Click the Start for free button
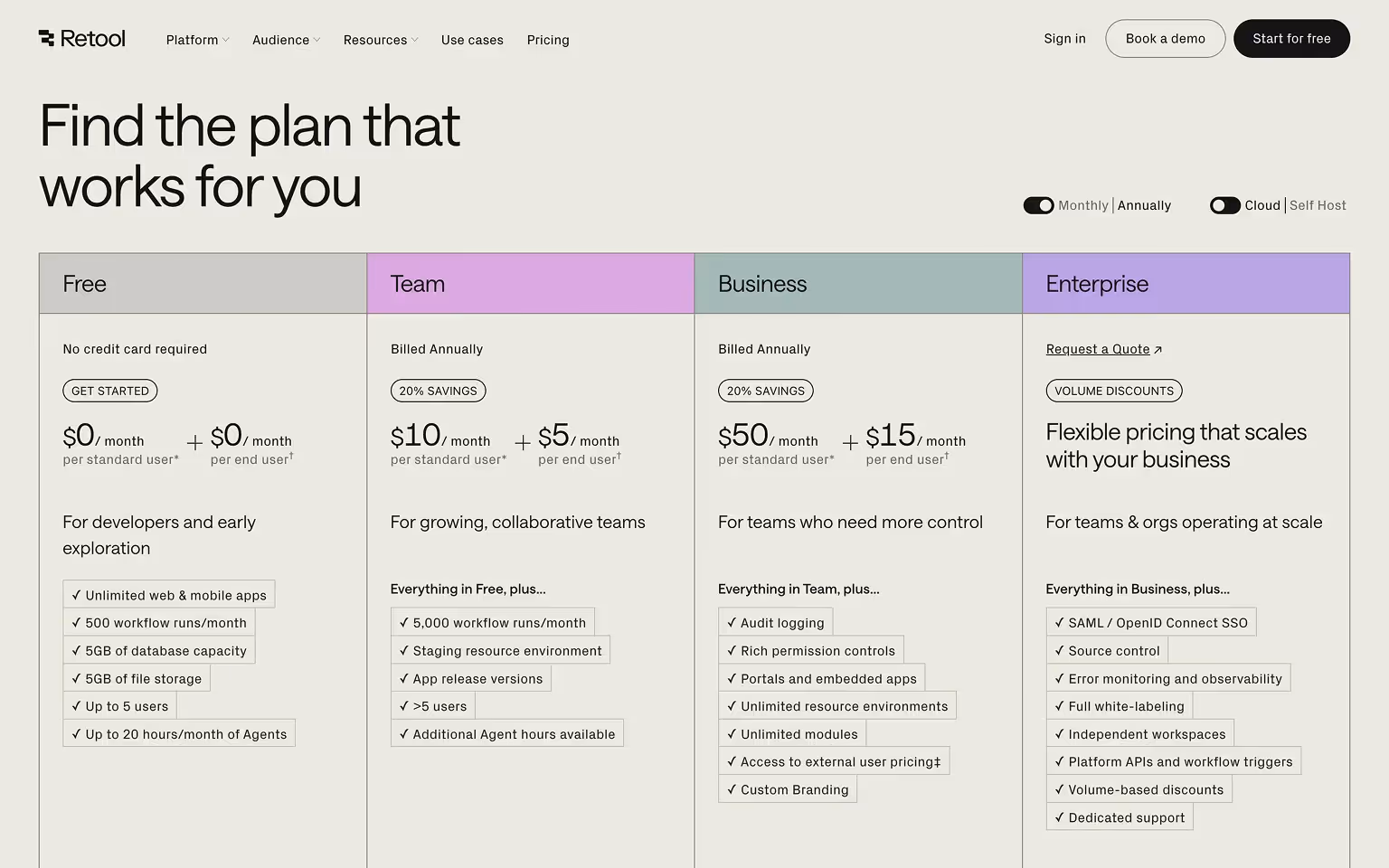 pyautogui.click(x=1291, y=38)
